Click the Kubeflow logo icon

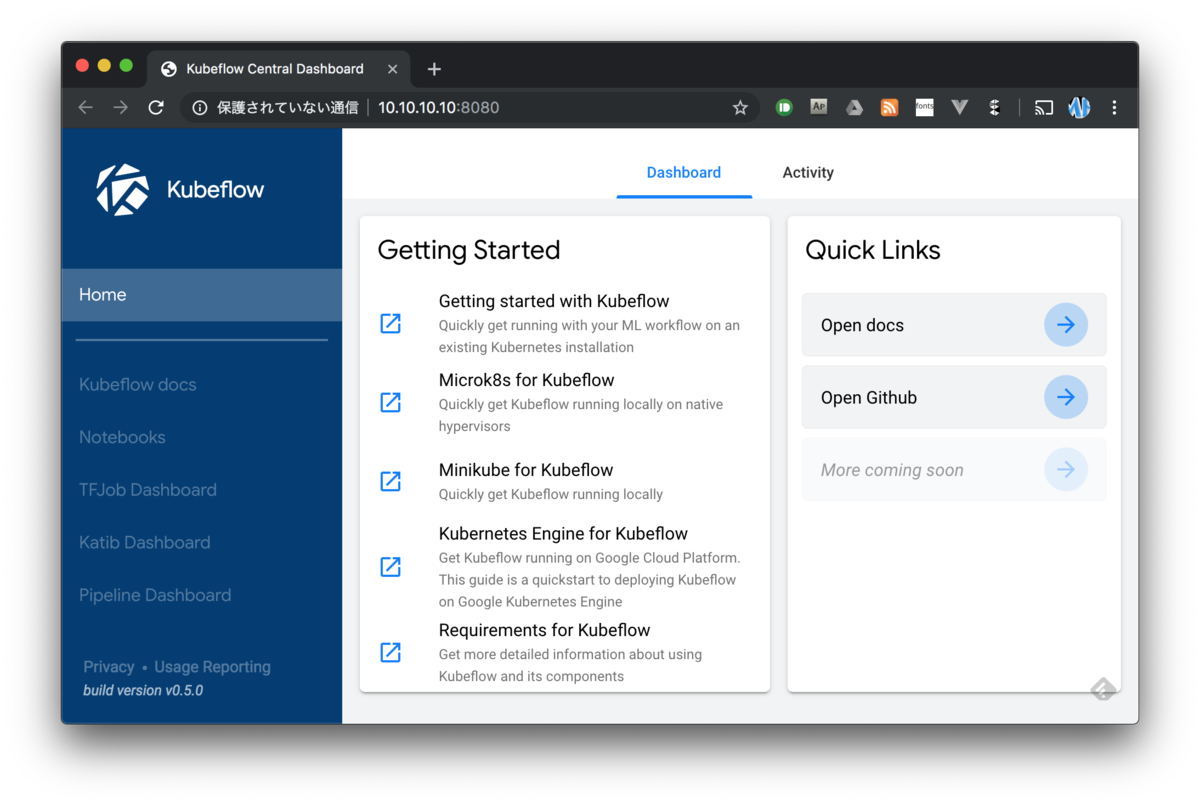pyautogui.click(x=122, y=189)
